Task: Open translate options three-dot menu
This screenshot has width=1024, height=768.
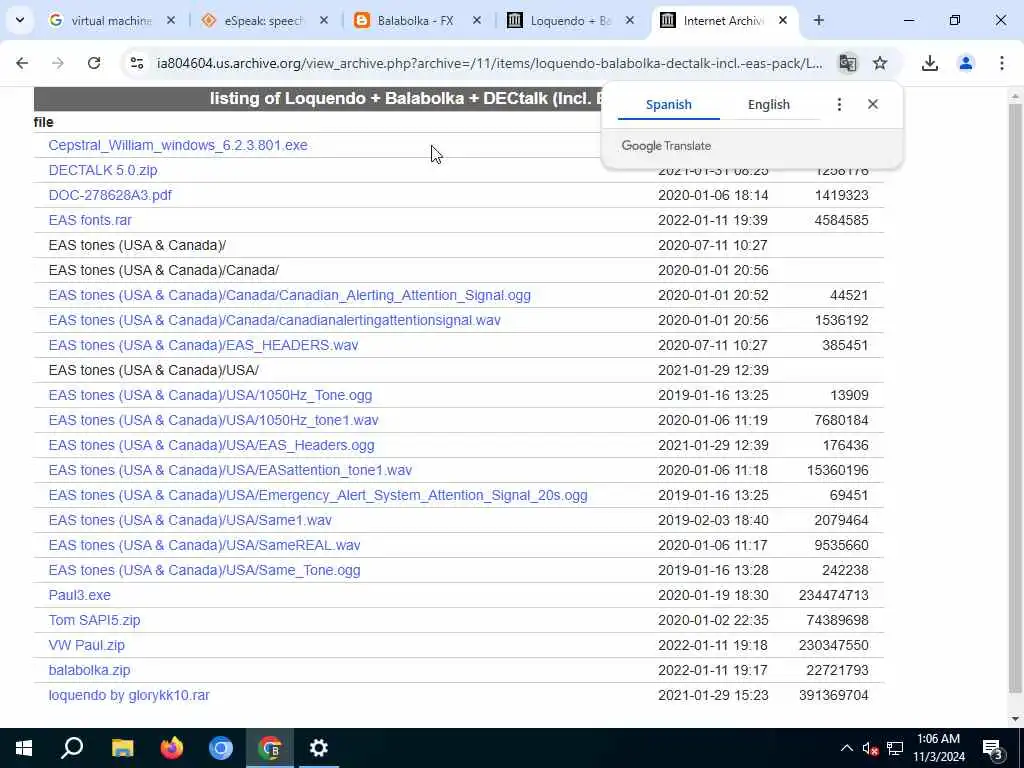Action: (839, 104)
